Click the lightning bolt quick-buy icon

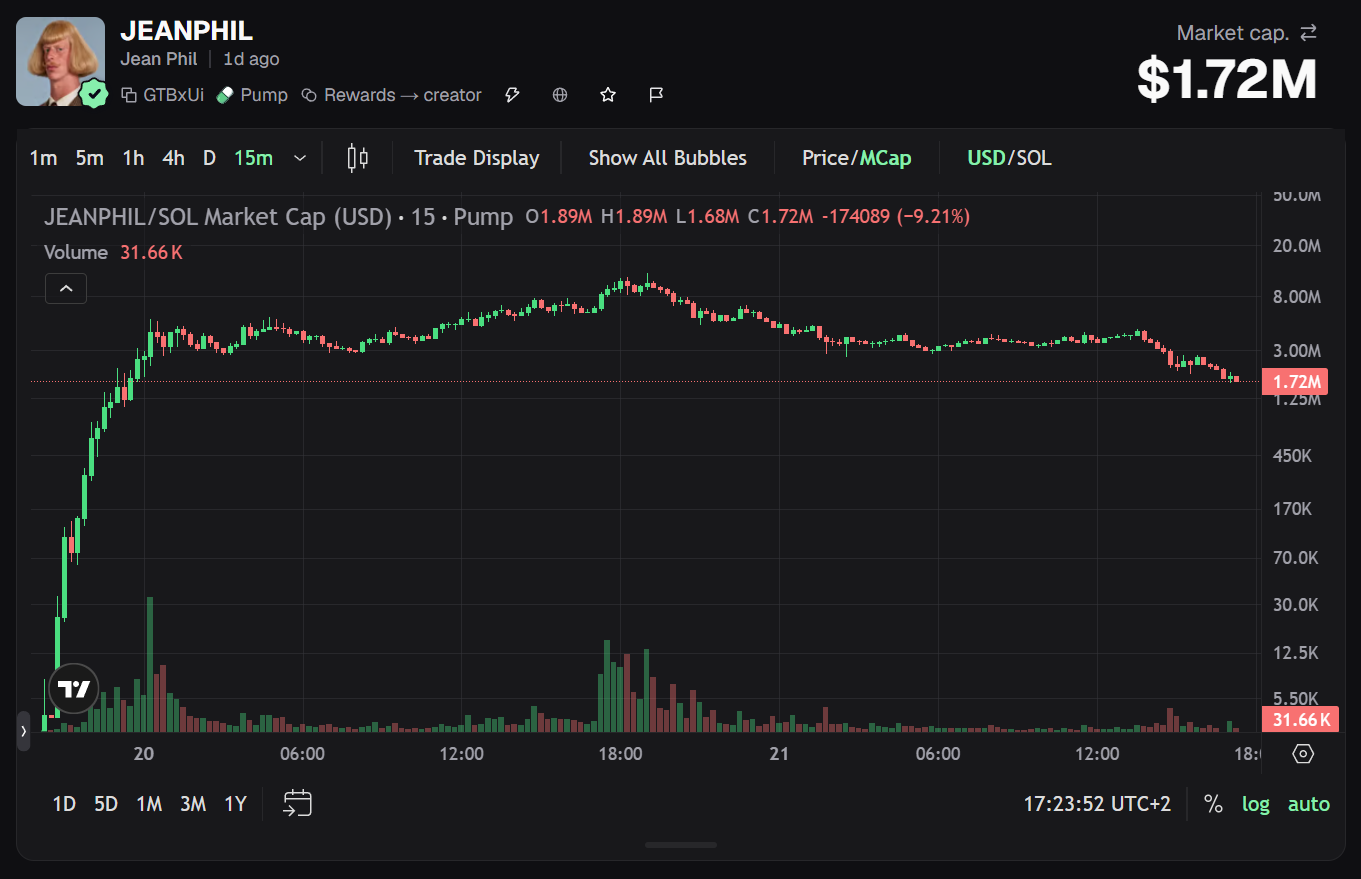512,95
